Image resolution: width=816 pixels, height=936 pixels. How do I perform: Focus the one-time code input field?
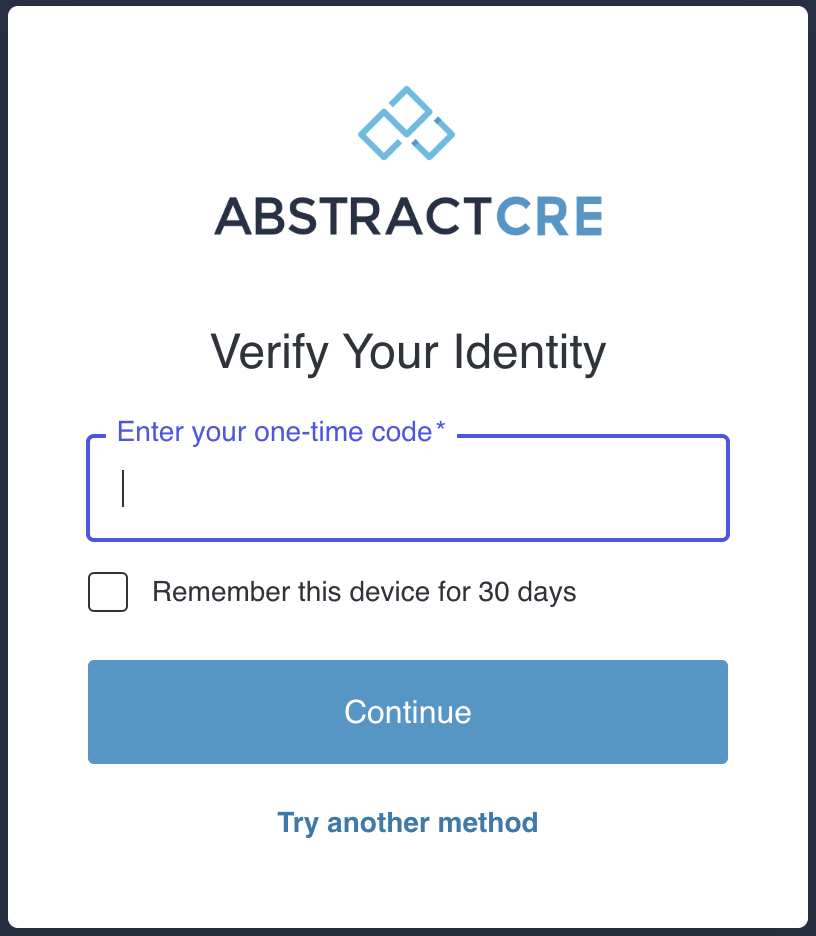408,489
